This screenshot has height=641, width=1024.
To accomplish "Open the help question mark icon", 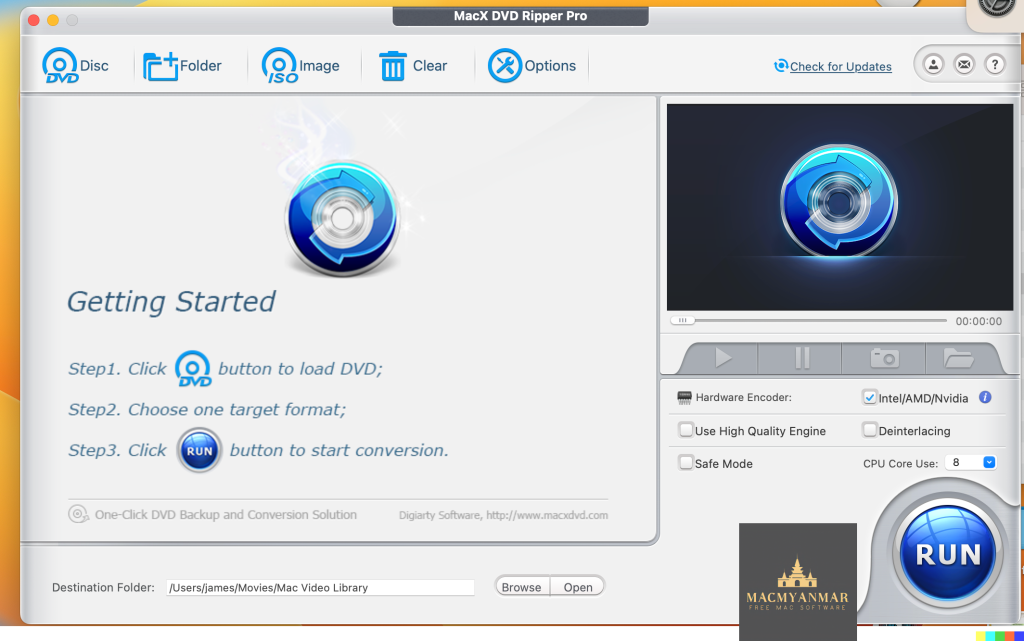I will [995, 64].
